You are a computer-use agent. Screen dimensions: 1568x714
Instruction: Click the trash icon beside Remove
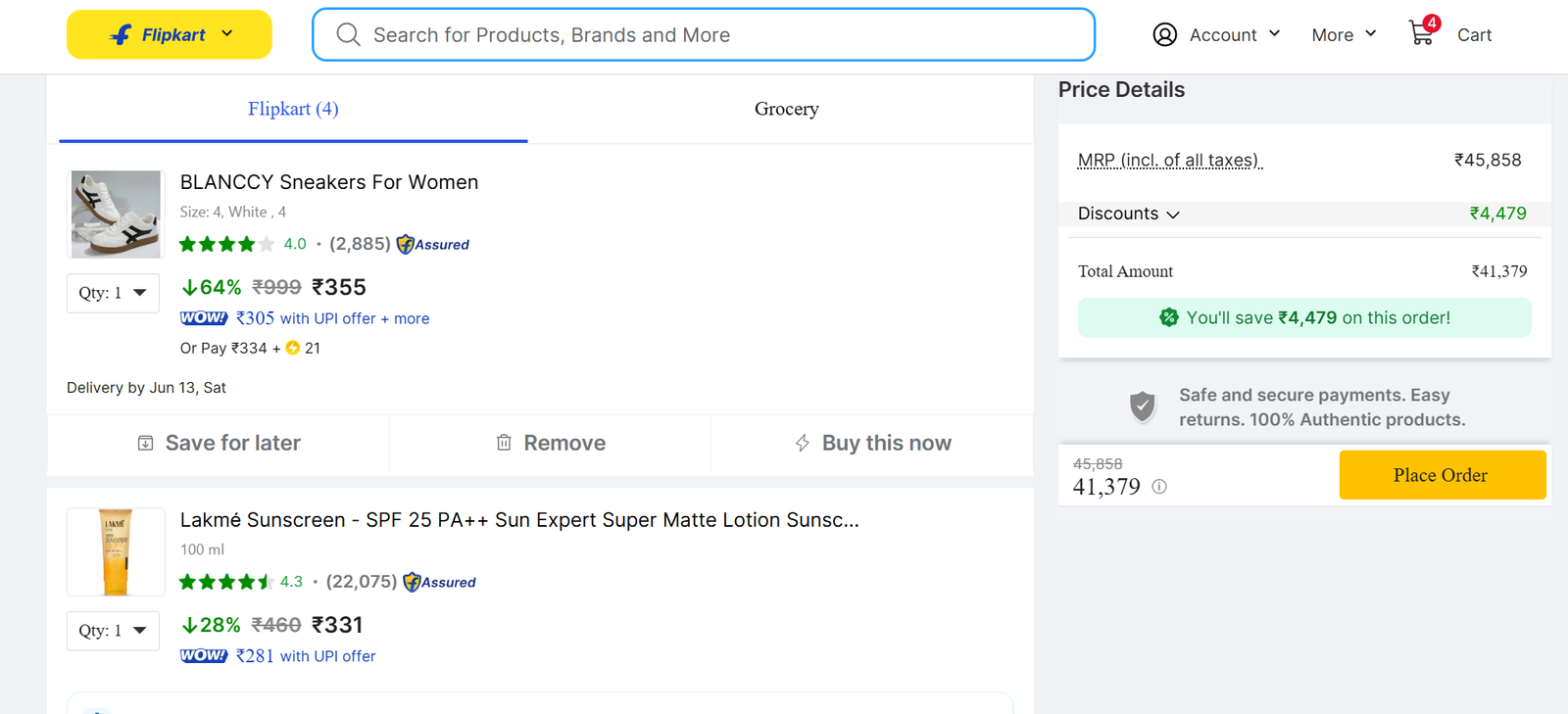504,443
